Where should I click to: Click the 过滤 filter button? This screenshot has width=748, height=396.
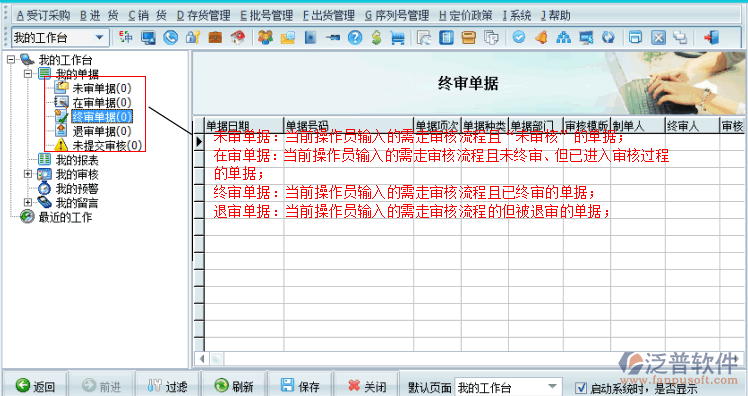tap(167, 386)
